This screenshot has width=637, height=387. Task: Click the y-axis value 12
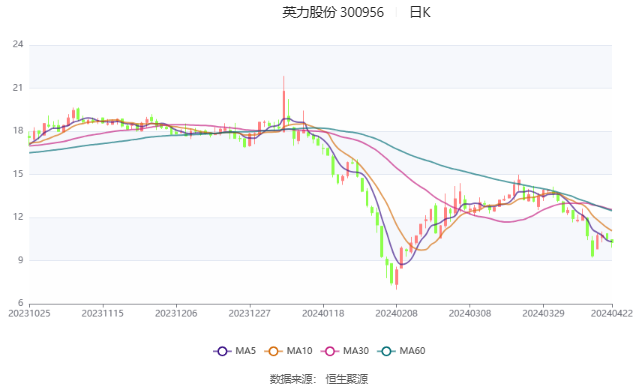click(18, 217)
